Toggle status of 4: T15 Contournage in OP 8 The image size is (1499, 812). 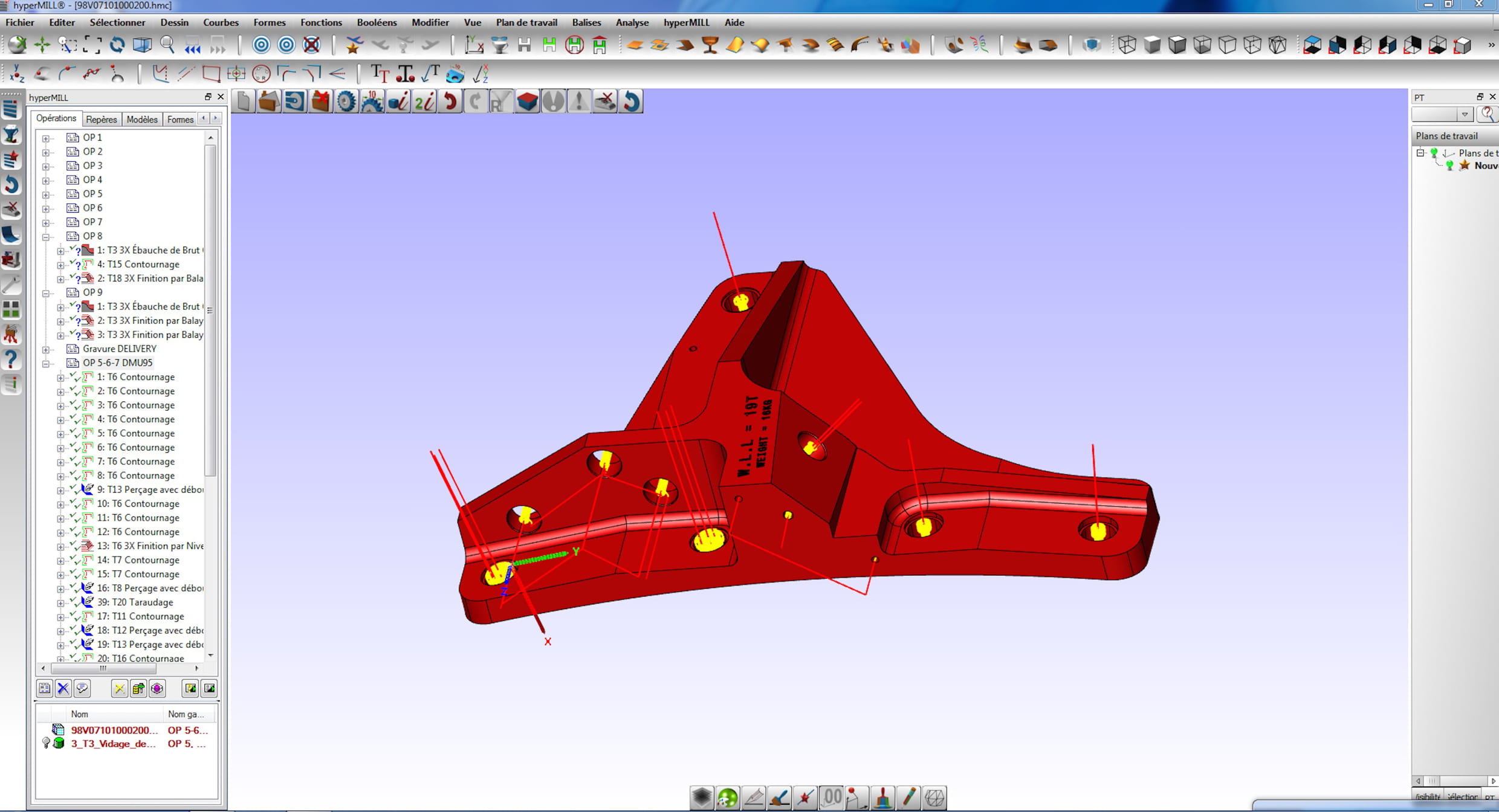pos(75,264)
